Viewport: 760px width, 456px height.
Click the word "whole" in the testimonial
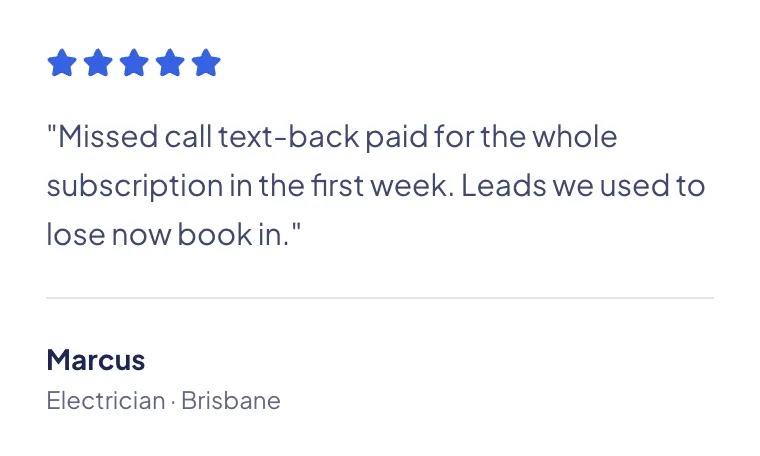coord(575,137)
